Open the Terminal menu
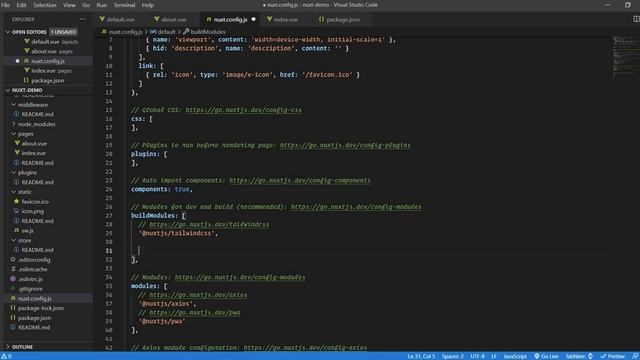Screen dimensions: 640x360 click(x=124, y=5)
